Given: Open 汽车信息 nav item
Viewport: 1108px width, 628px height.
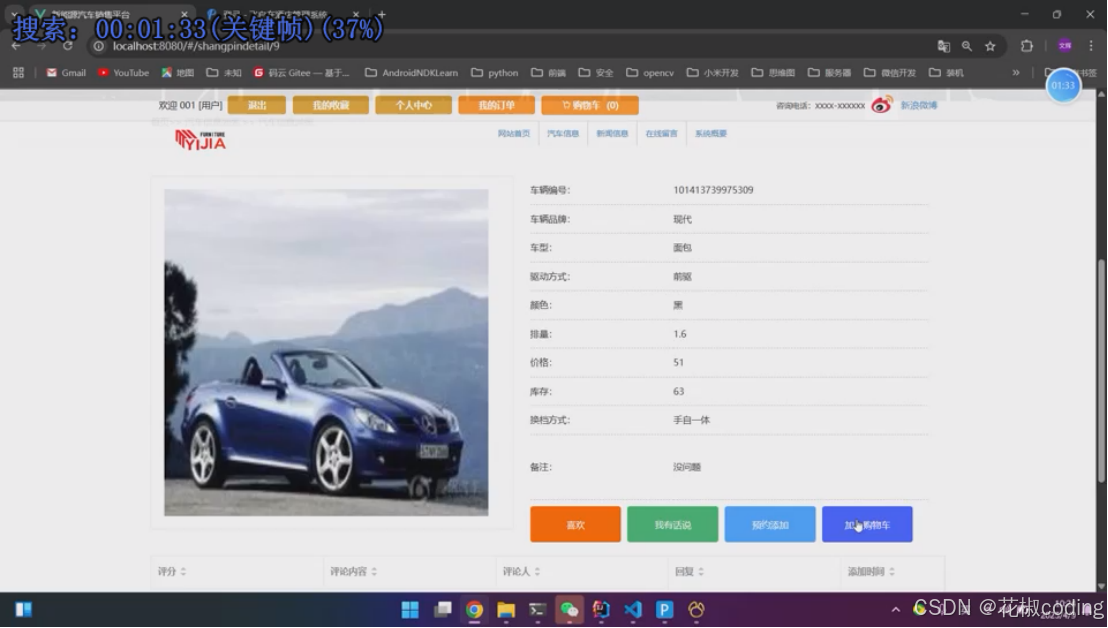Looking at the screenshot, I should pos(562,134).
